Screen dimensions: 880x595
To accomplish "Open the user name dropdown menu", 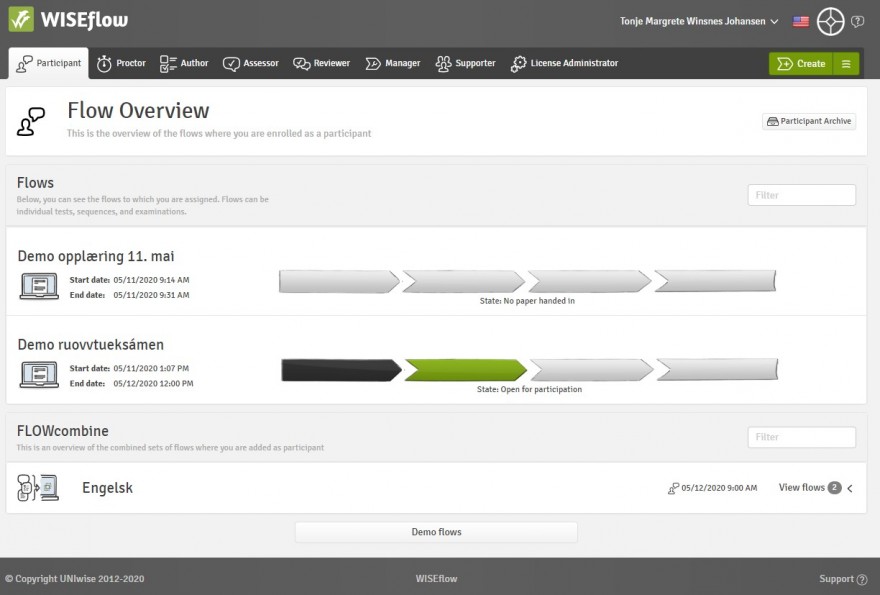I will tap(699, 21).
